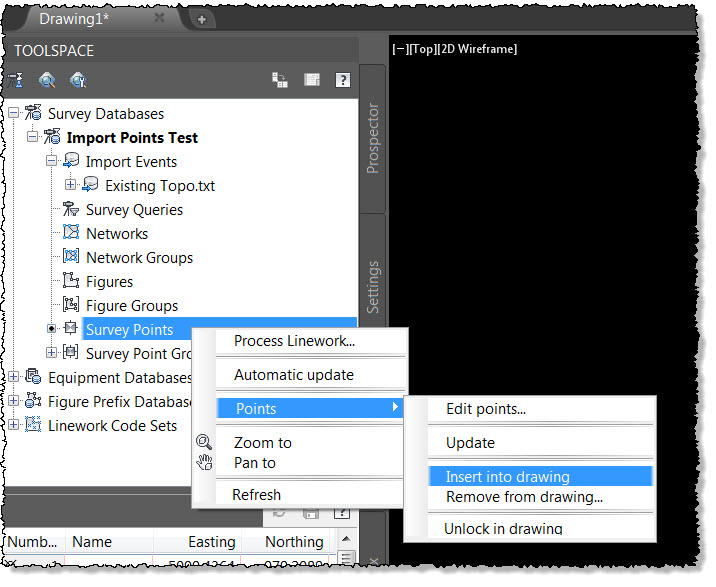
Task: Click the Pan to hand icon in context menu
Action: 204,462
